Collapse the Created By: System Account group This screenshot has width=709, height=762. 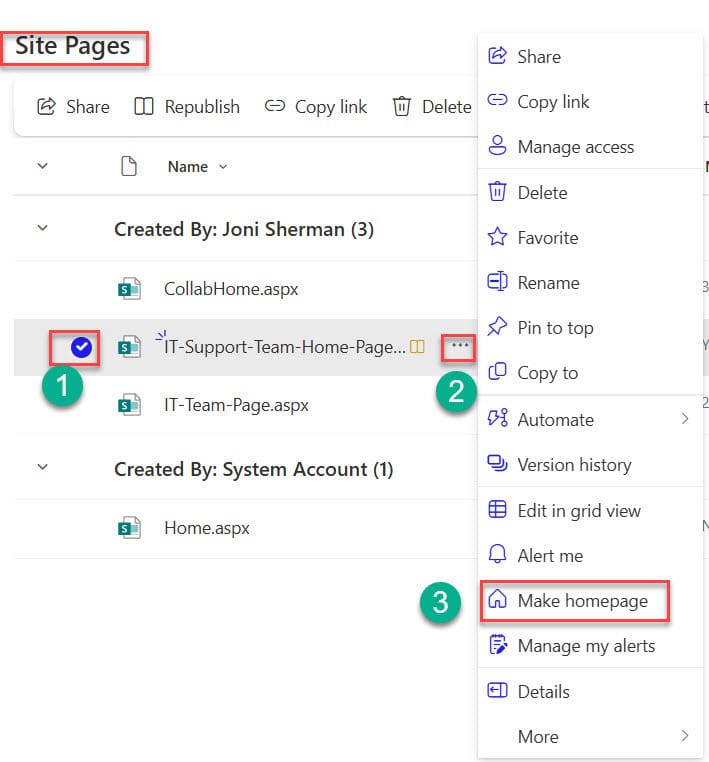pos(43,468)
